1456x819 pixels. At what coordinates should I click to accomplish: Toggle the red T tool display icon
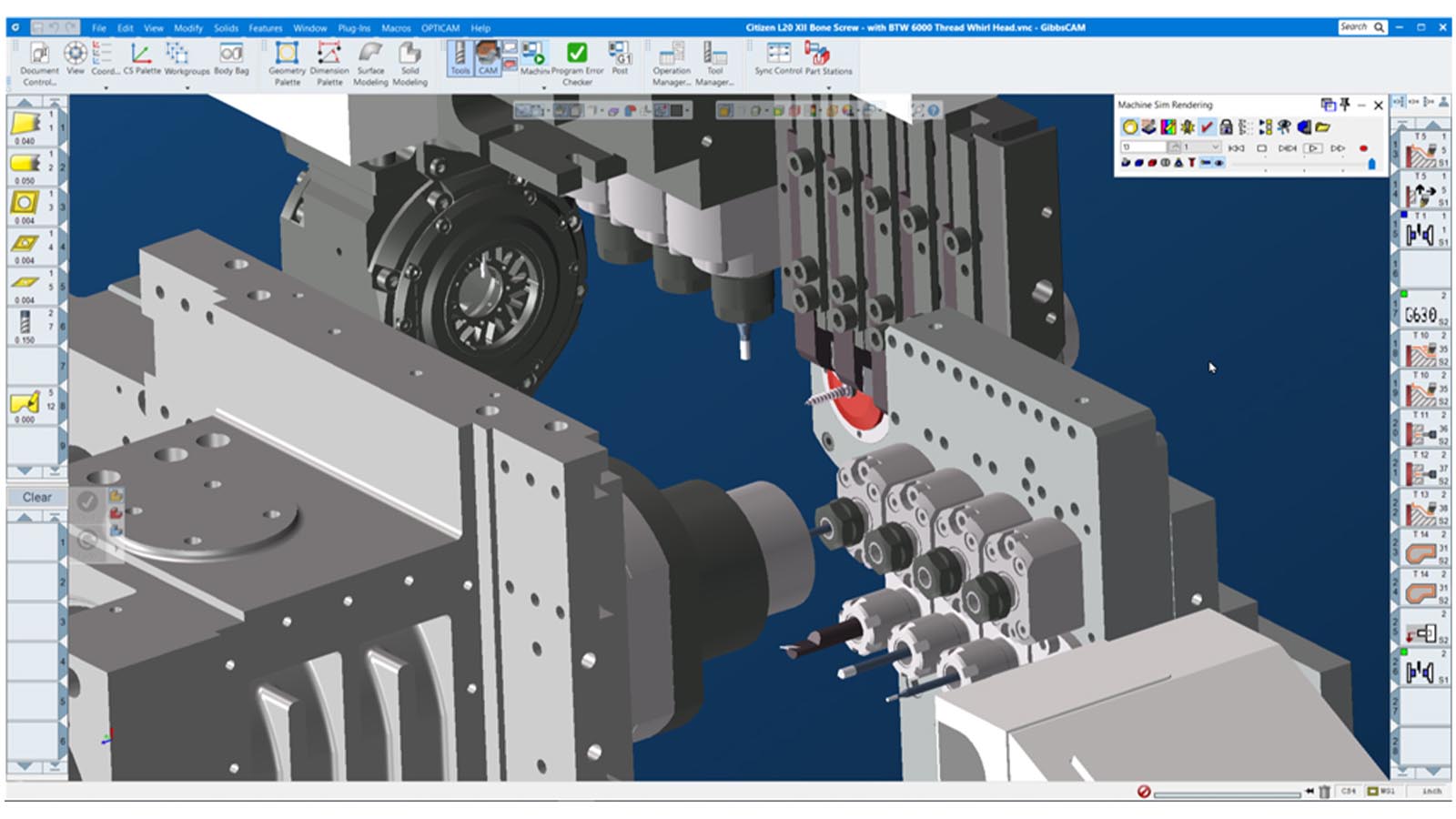[1191, 162]
